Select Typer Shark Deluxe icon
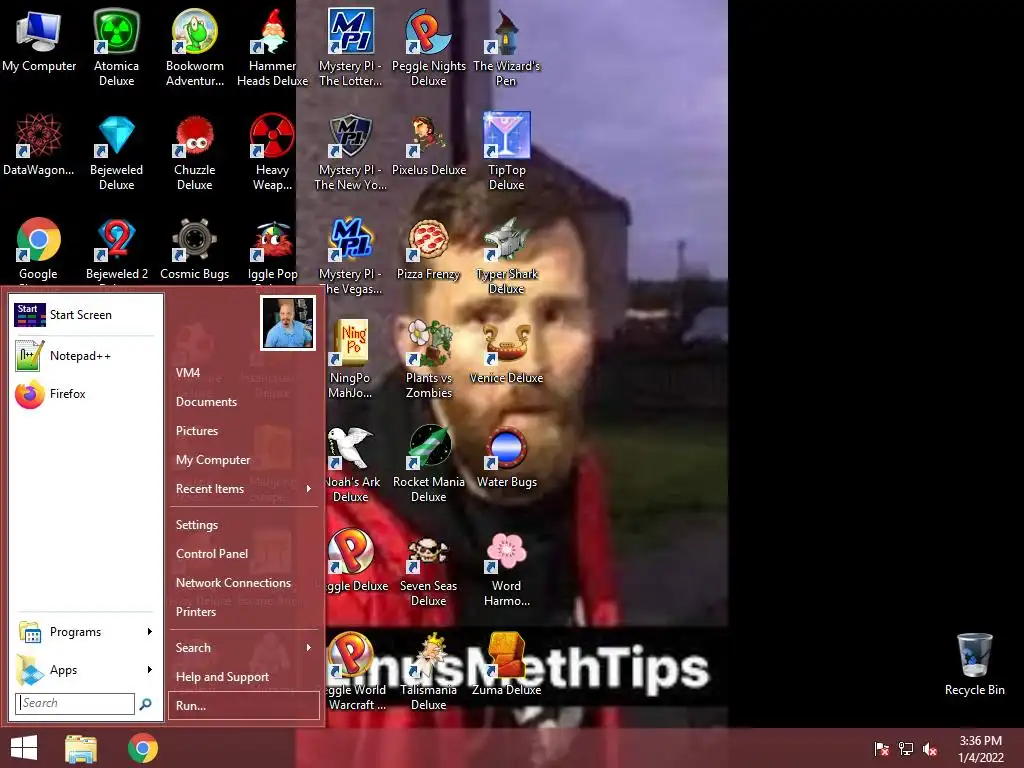1024x768 pixels. pyautogui.click(x=506, y=256)
